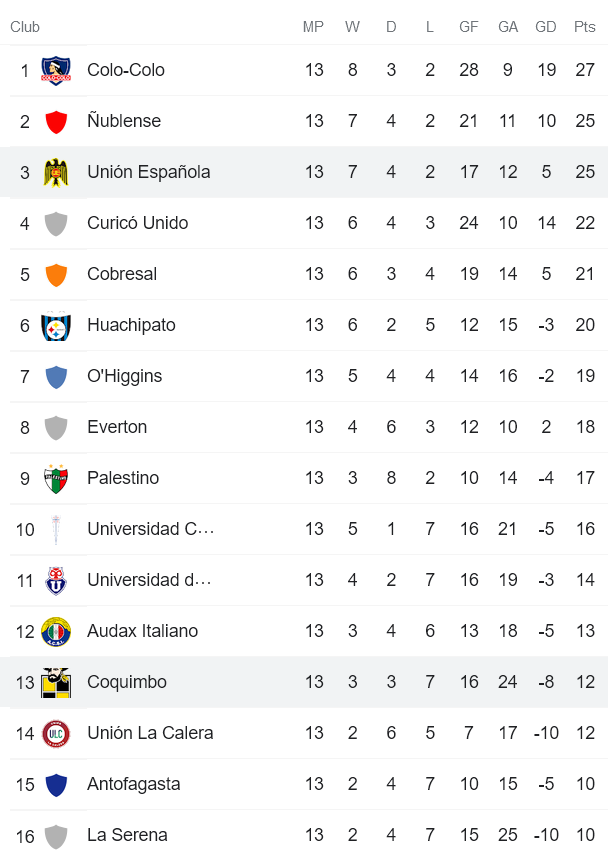608x864 pixels.
Task: Open the La Serena team page
Action: (124, 835)
